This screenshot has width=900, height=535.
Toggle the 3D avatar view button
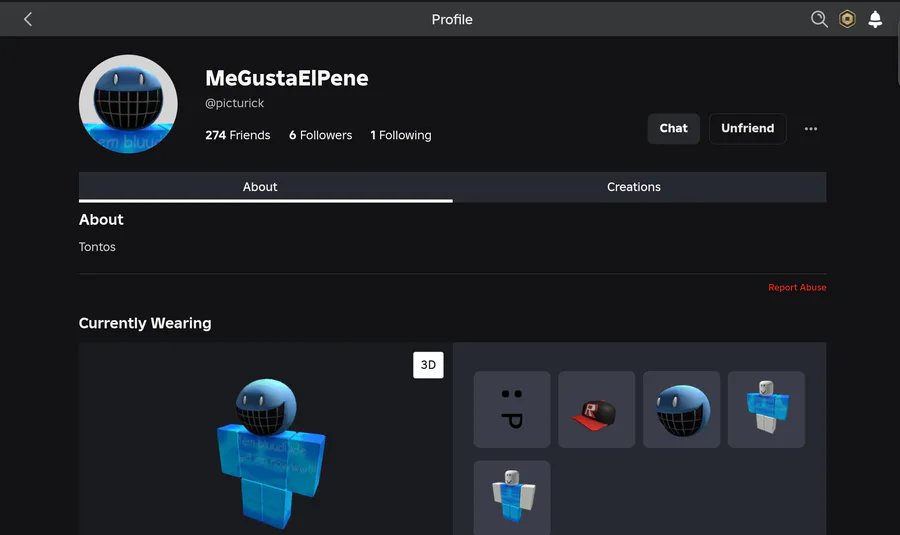(x=428, y=365)
